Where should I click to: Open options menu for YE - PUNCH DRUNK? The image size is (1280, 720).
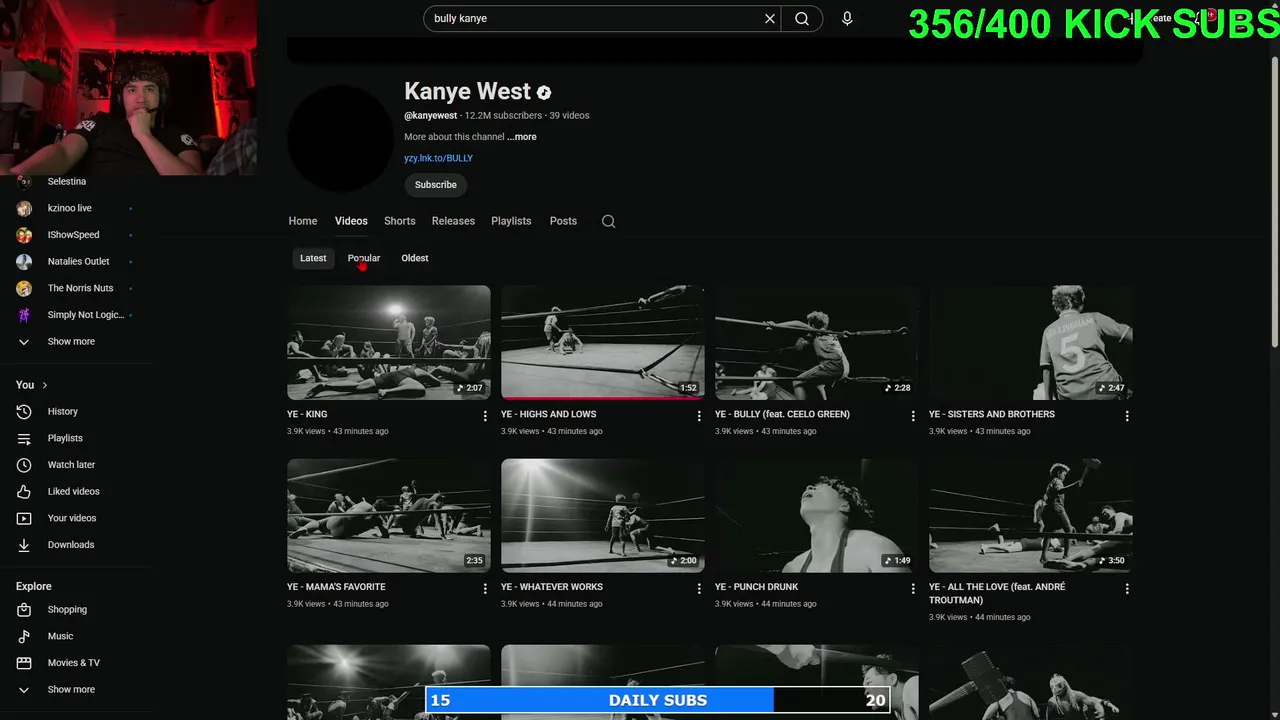coord(913,589)
